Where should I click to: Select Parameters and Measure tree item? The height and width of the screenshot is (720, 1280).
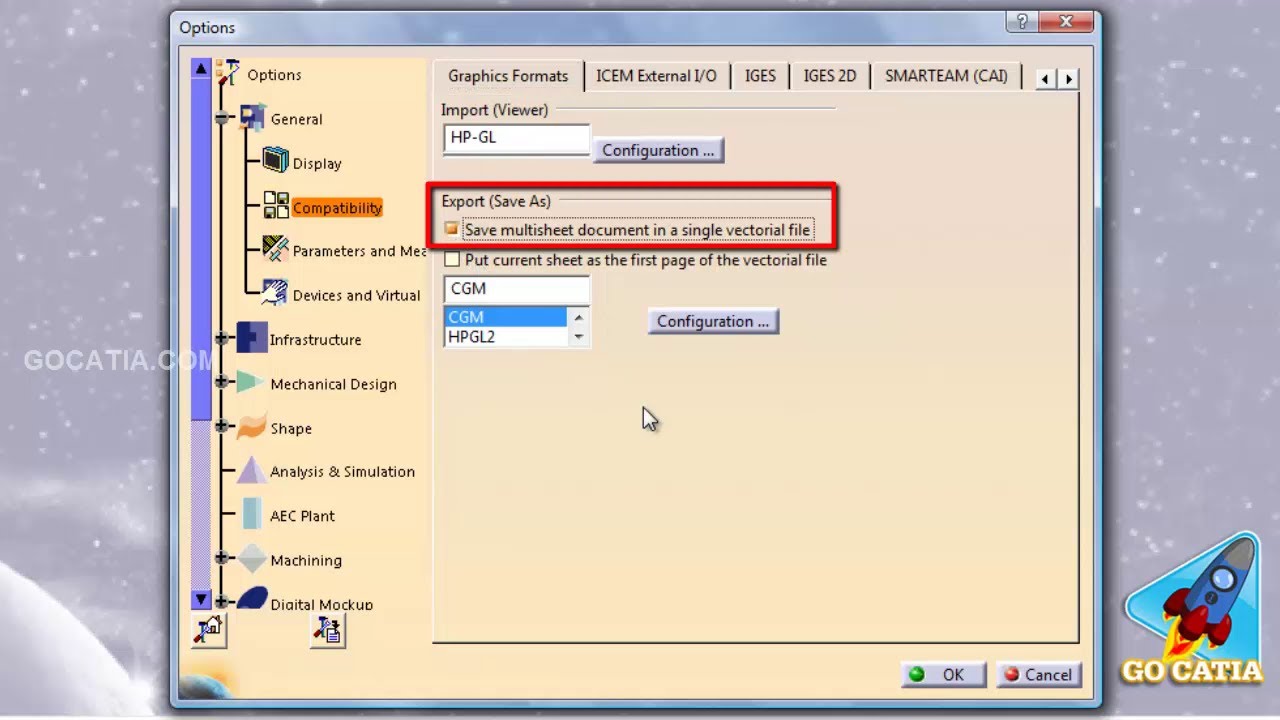point(359,251)
